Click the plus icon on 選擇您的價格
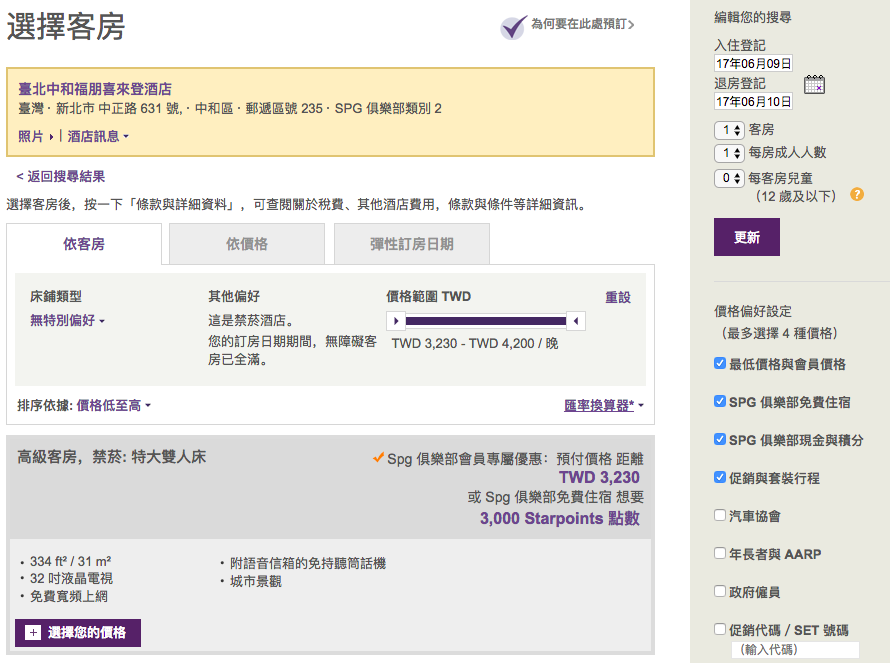This screenshot has width=890, height=663. coord(33,632)
